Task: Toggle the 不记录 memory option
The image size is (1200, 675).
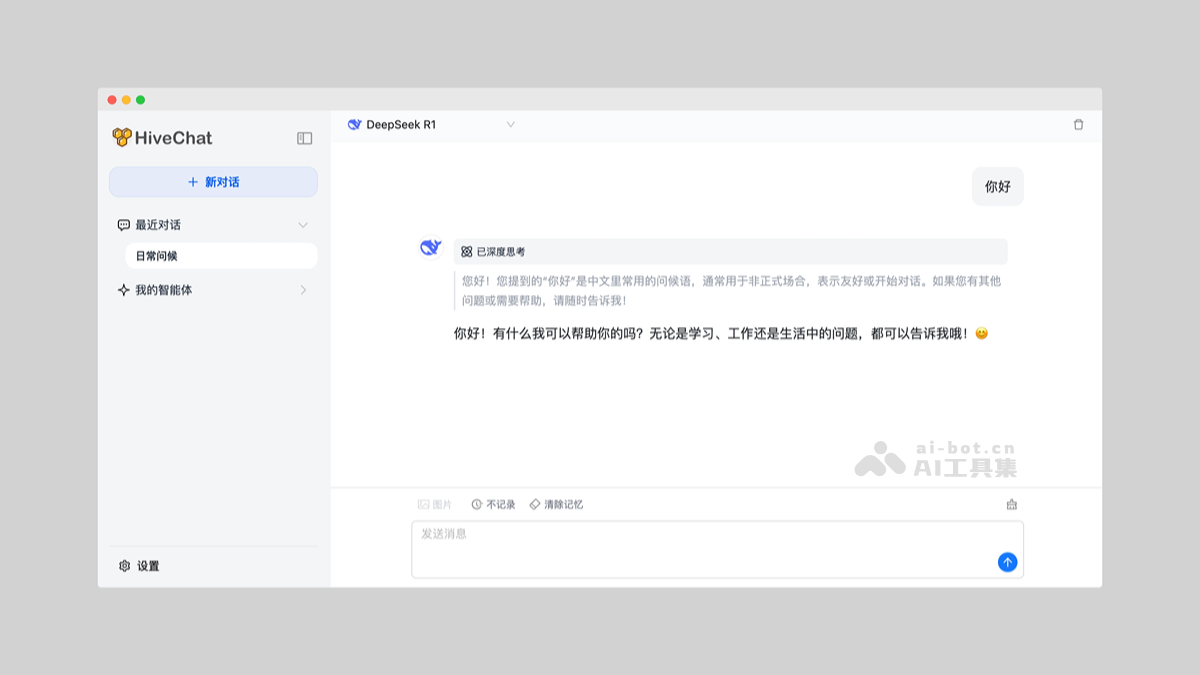Action: [x=495, y=504]
